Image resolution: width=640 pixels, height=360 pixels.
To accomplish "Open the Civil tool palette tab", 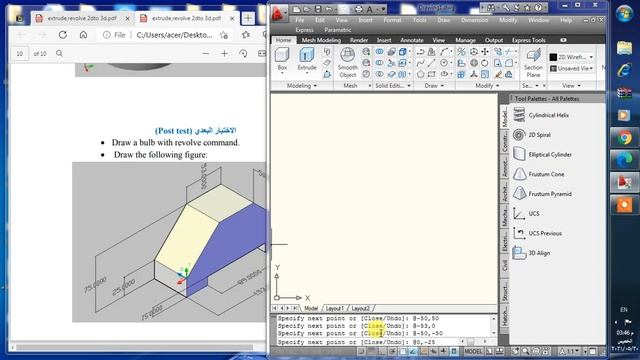I will pos(504,265).
